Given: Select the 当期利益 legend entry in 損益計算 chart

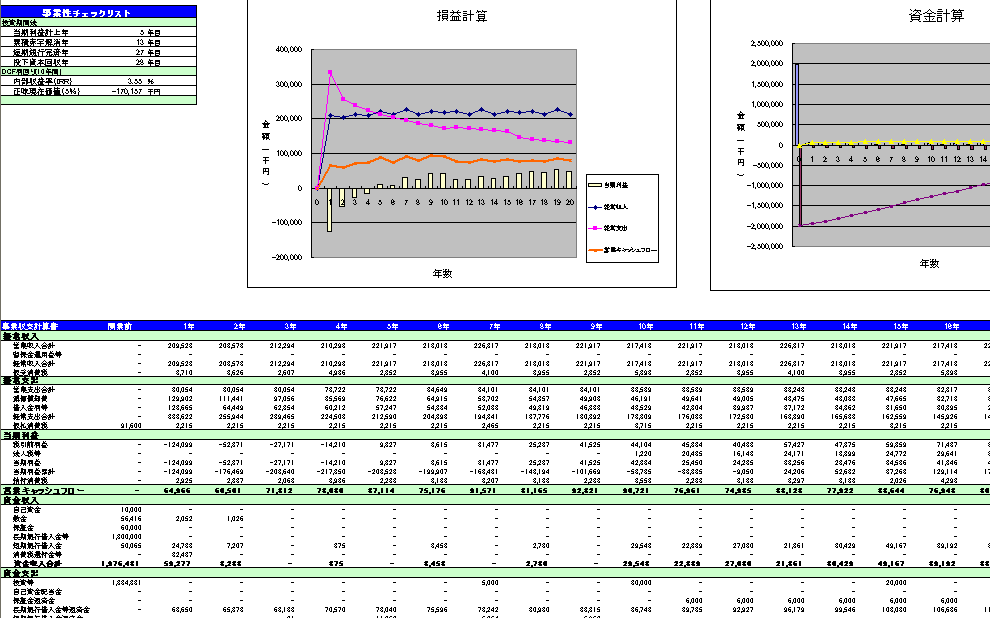Looking at the screenshot, I should pos(609,185).
